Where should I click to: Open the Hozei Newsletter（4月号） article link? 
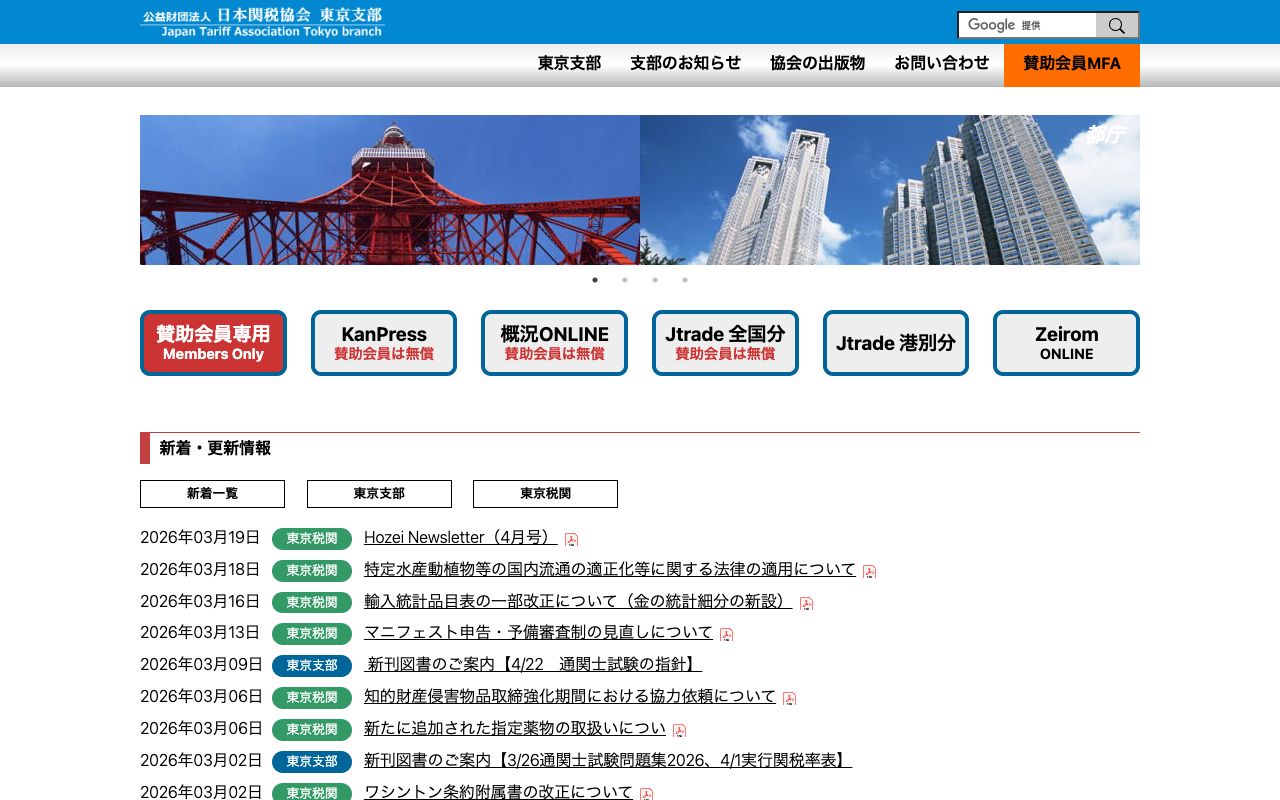(460, 537)
